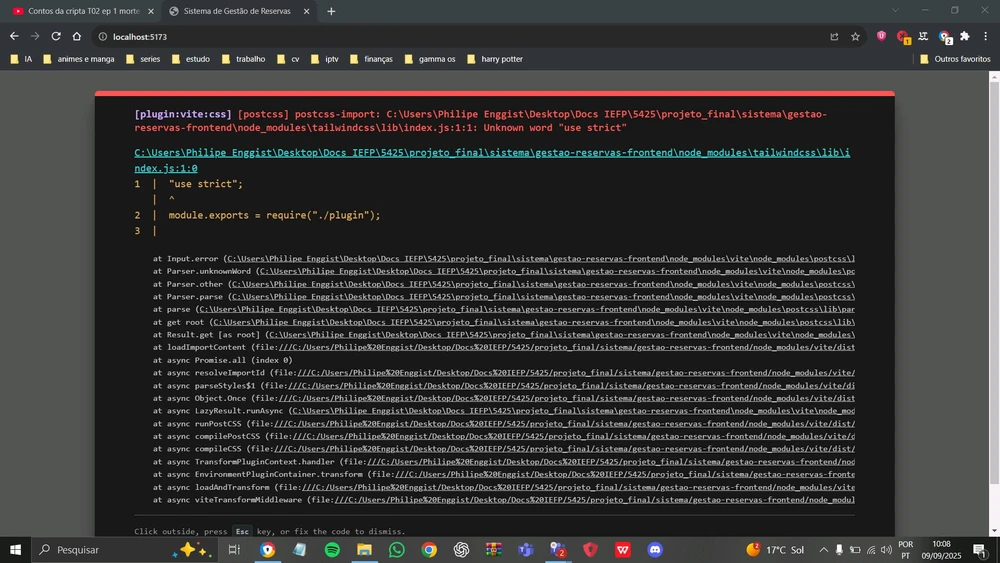Switch to the Contos da cripta YouTube tab
The width and height of the screenshot is (1000, 563).
78,11
